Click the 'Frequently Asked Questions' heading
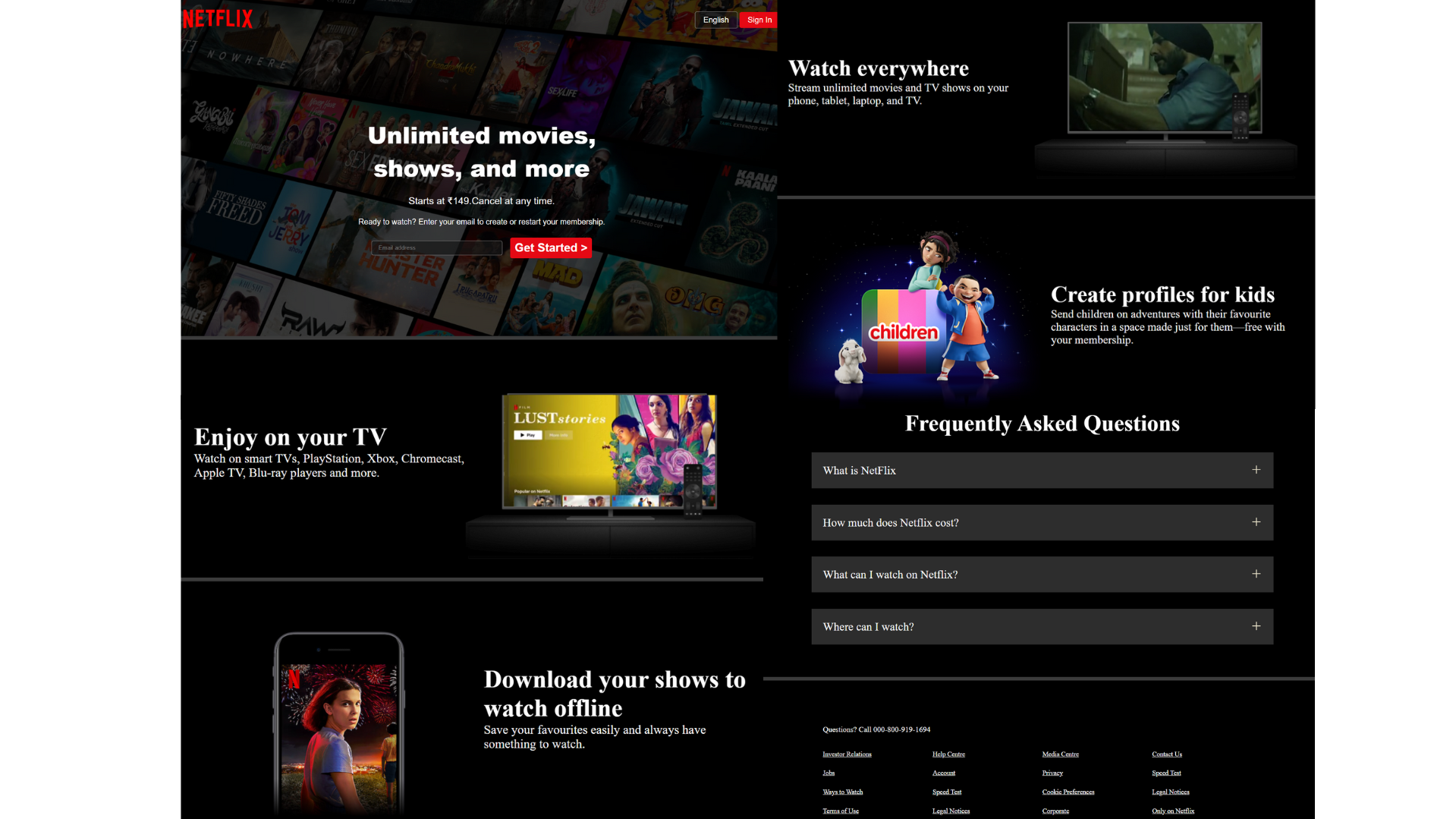This screenshot has width=1456, height=819. coord(1042,424)
